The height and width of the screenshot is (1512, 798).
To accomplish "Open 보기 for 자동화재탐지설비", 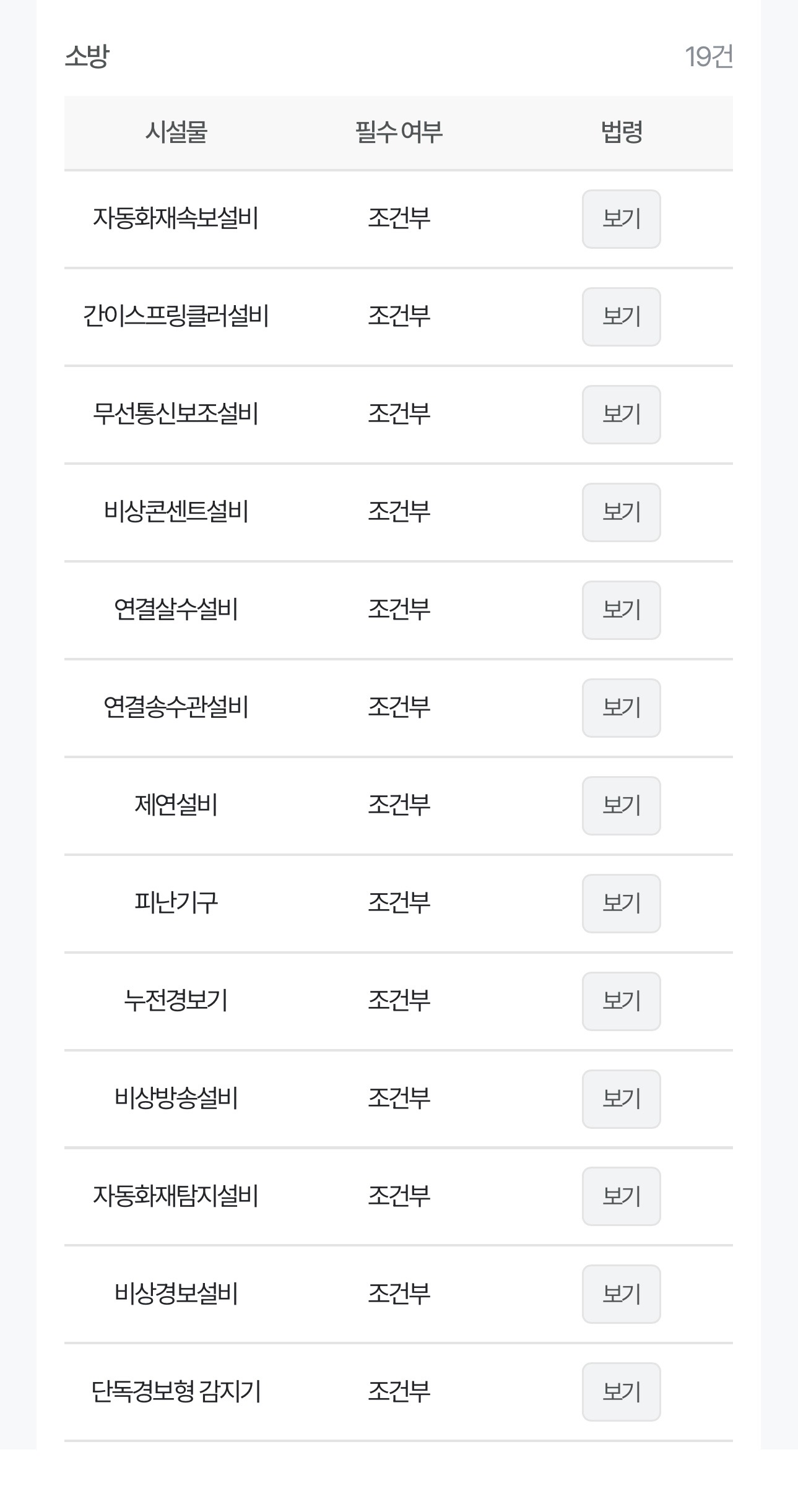I will [x=621, y=1196].
